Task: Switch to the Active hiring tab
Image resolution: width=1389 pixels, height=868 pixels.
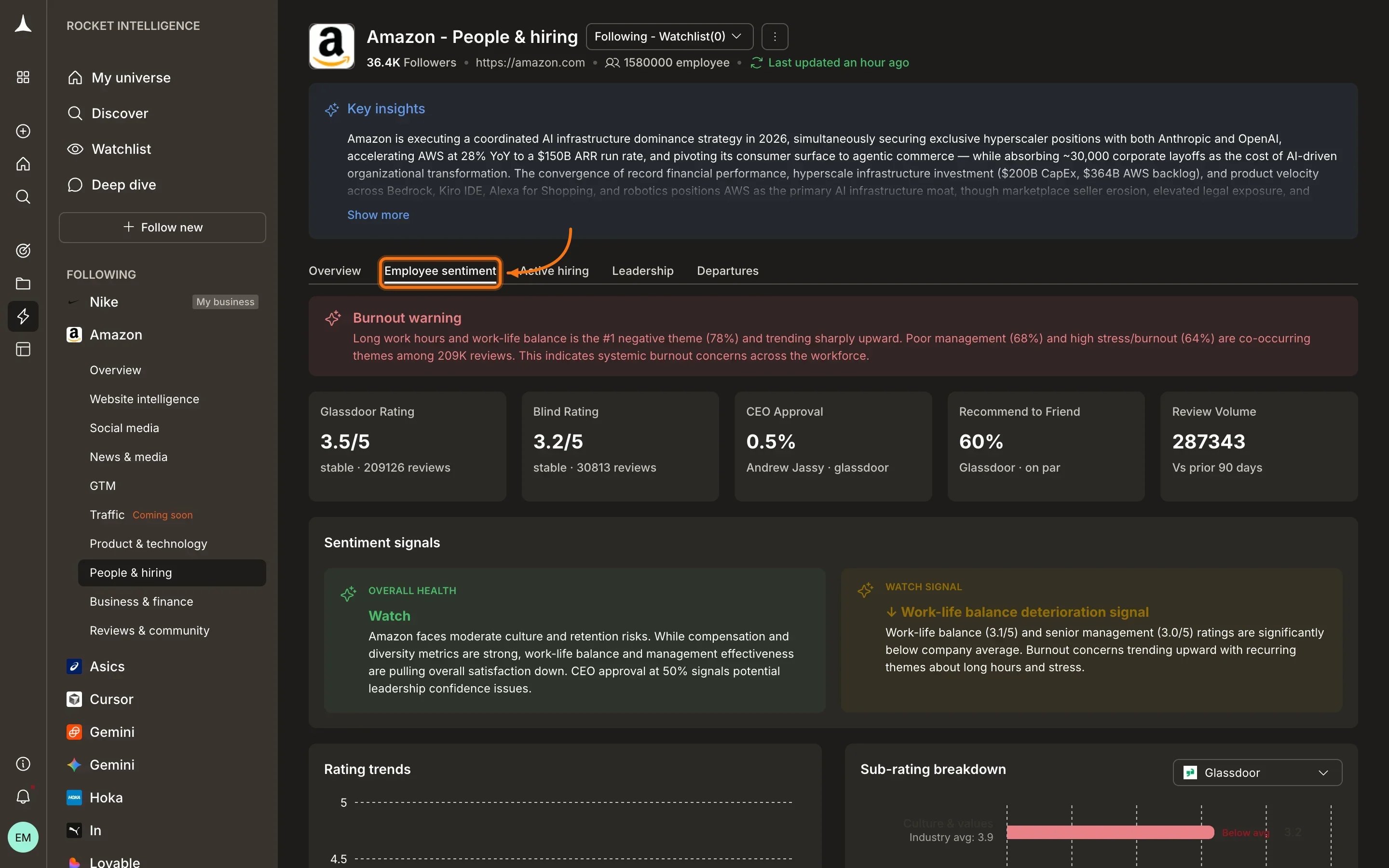Action: tap(554, 271)
